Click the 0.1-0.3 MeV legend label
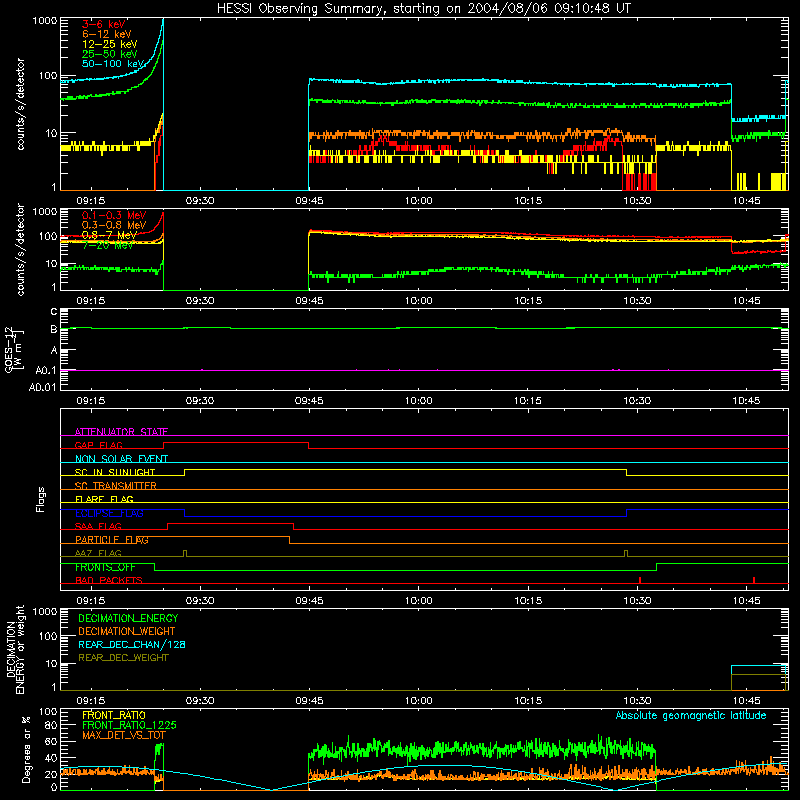Viewport: 800px width, 800px height. pos(114,215)
